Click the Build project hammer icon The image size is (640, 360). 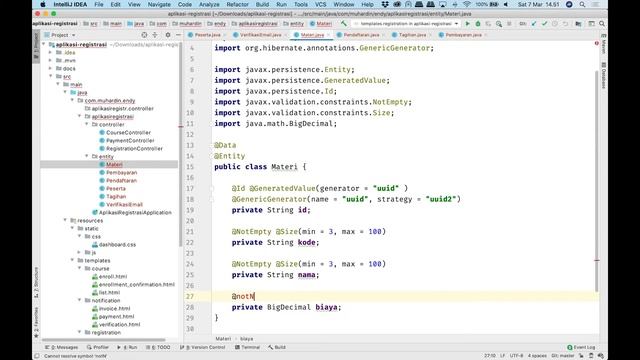pyautogui.click(x=344, y=24)
